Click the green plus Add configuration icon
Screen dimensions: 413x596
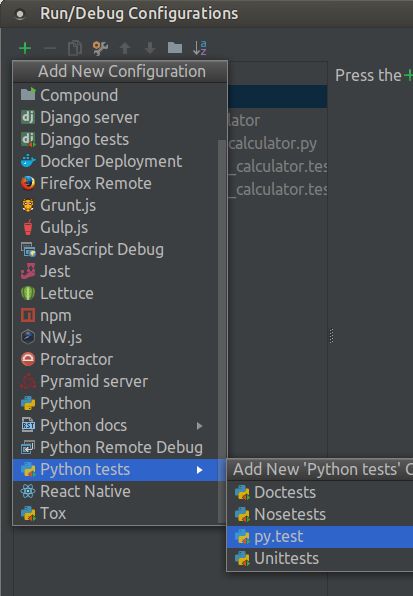coord(25,48)
